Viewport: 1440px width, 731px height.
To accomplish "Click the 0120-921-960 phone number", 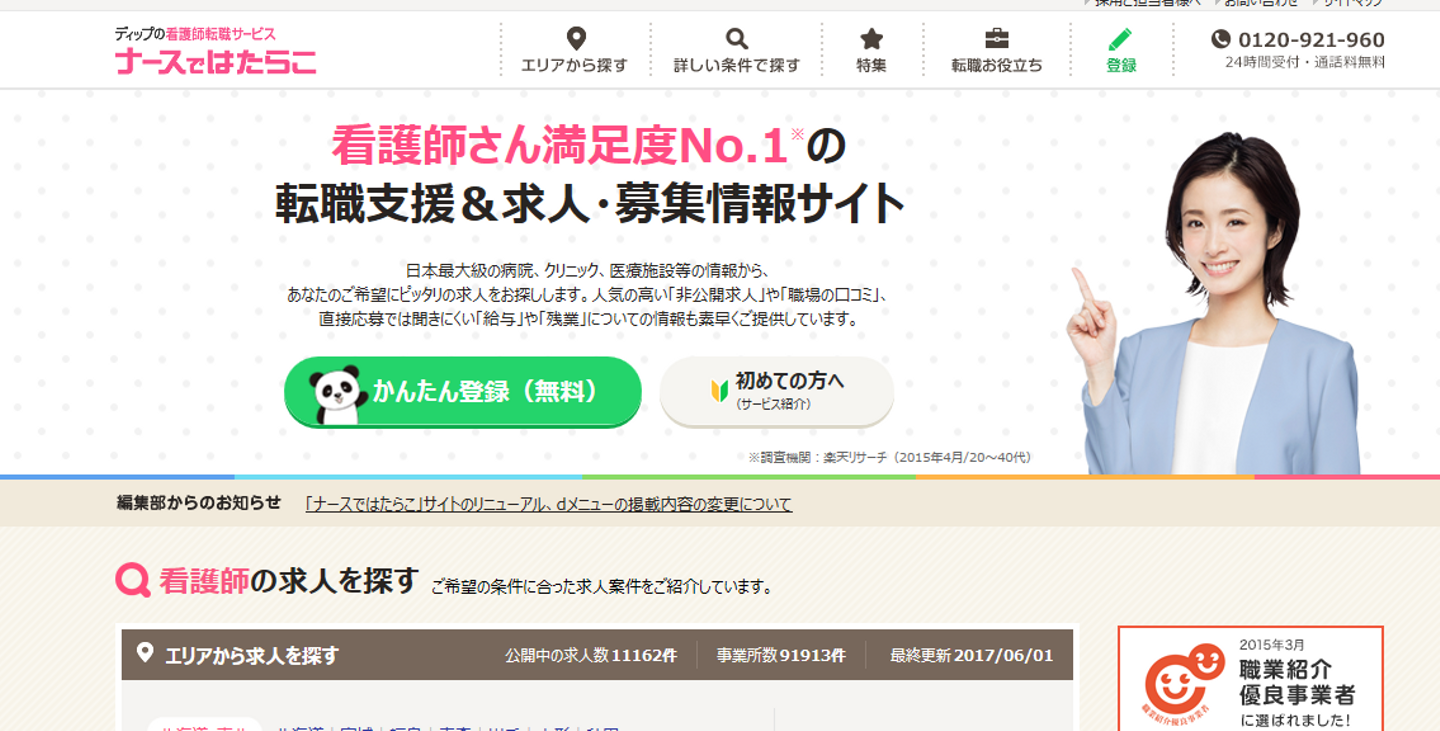I will [1311, 40].
